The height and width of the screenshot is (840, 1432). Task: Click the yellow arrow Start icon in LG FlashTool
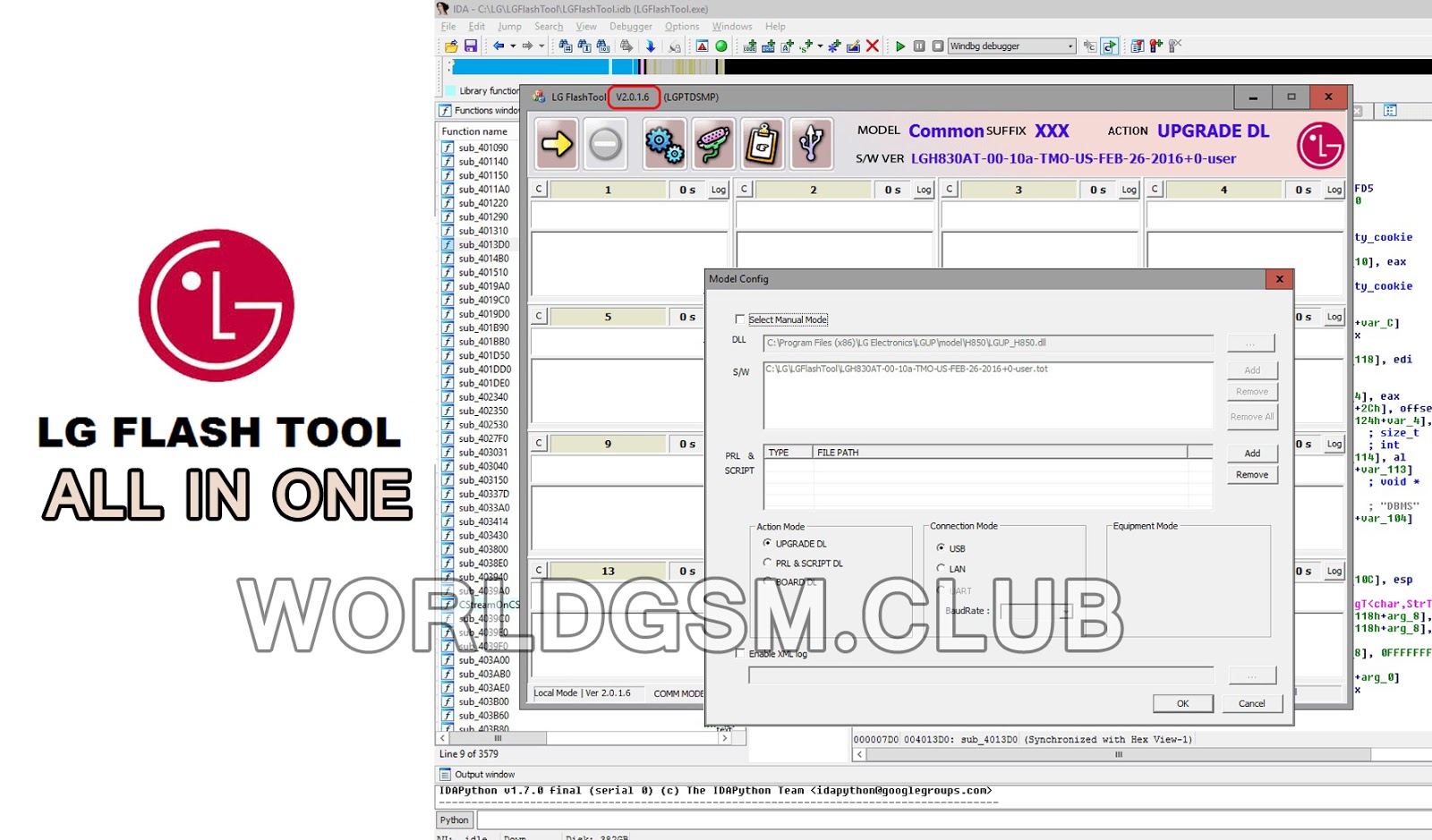point(557,143)
